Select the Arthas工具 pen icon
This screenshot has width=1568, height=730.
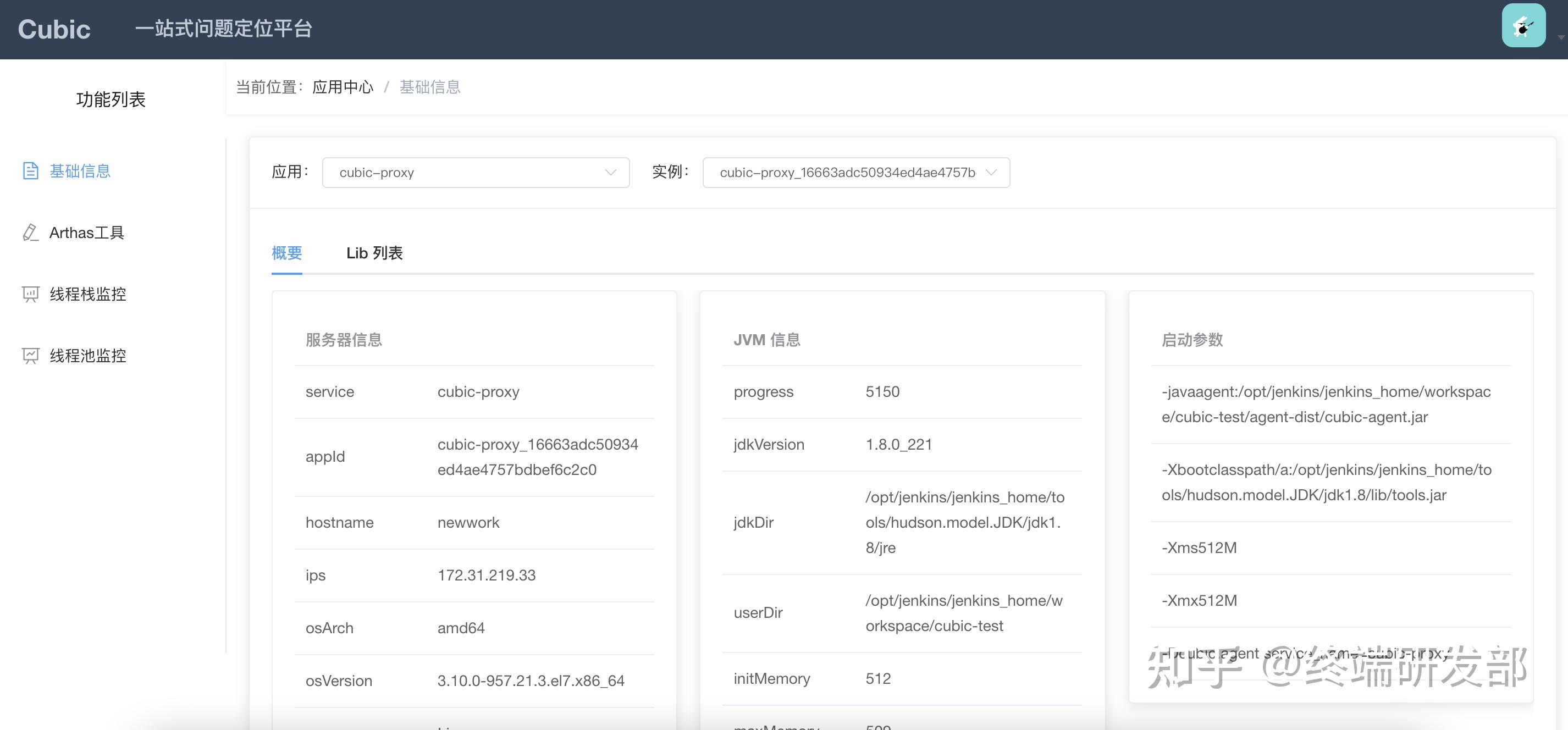tap(30, 233)
